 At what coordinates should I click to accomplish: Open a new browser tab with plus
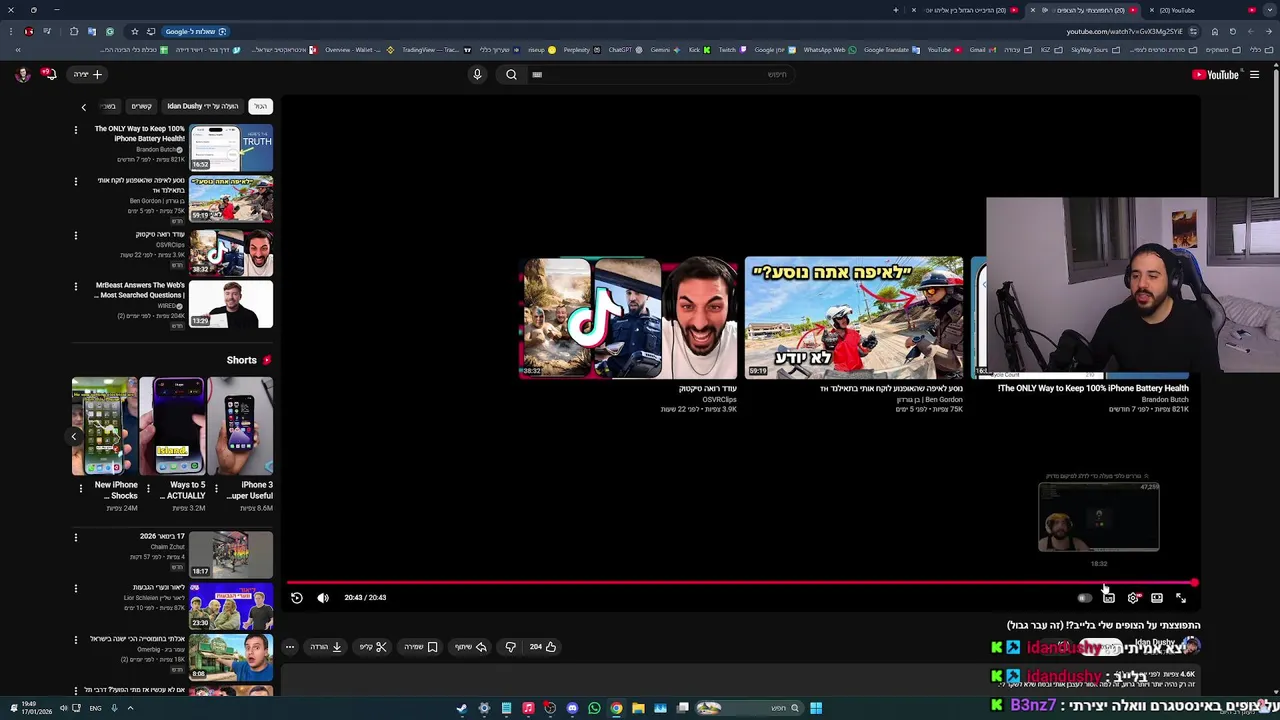coord(896,10)
